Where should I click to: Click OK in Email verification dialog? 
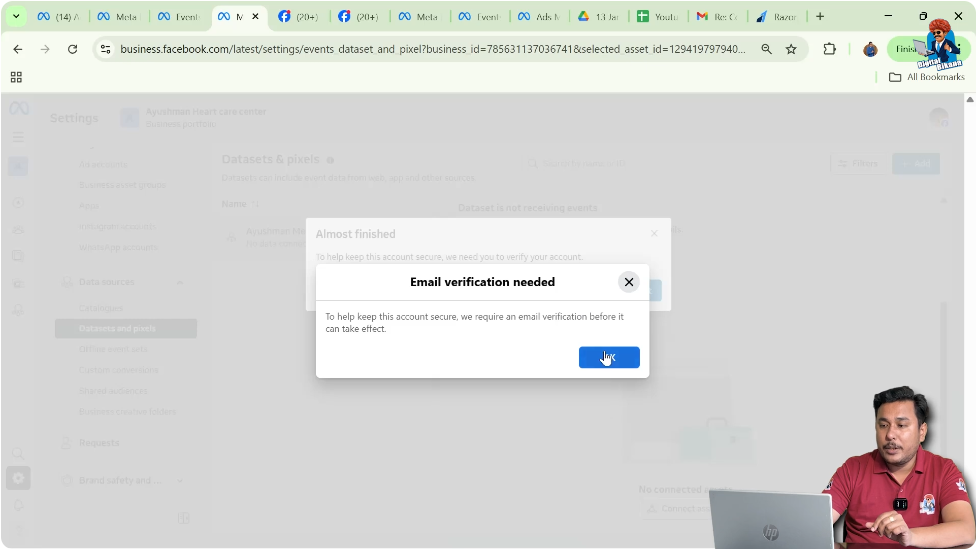click(609, 357)
